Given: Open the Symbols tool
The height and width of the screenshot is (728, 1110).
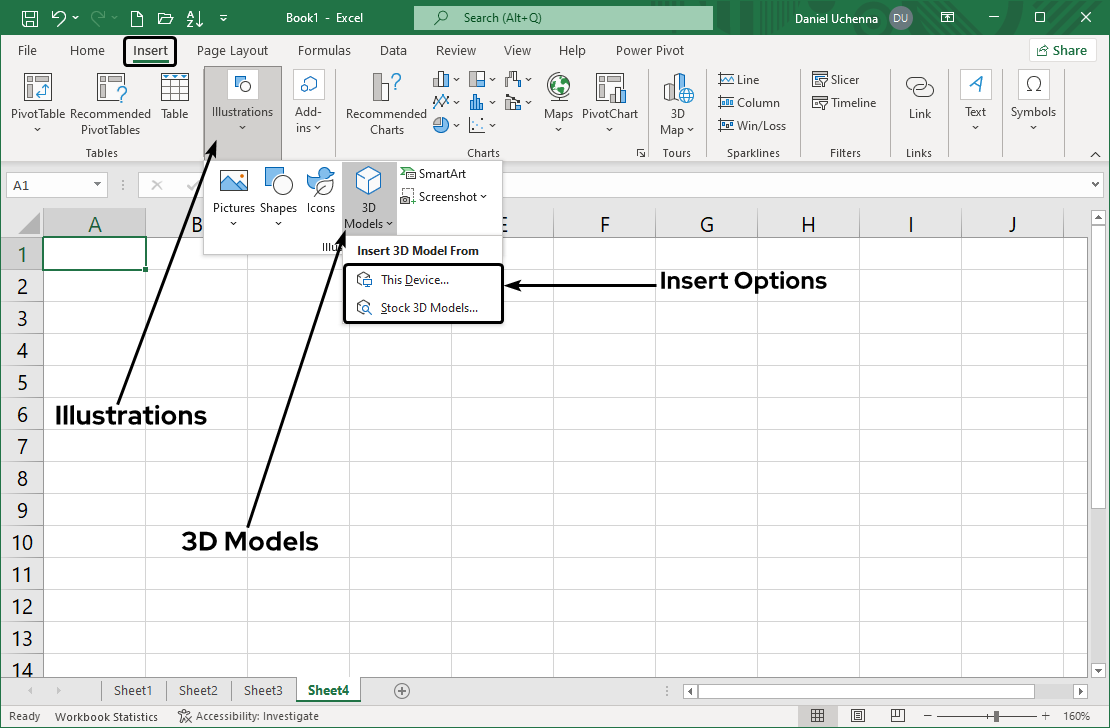Looking at the screenshot, I should click(1033, 97).
